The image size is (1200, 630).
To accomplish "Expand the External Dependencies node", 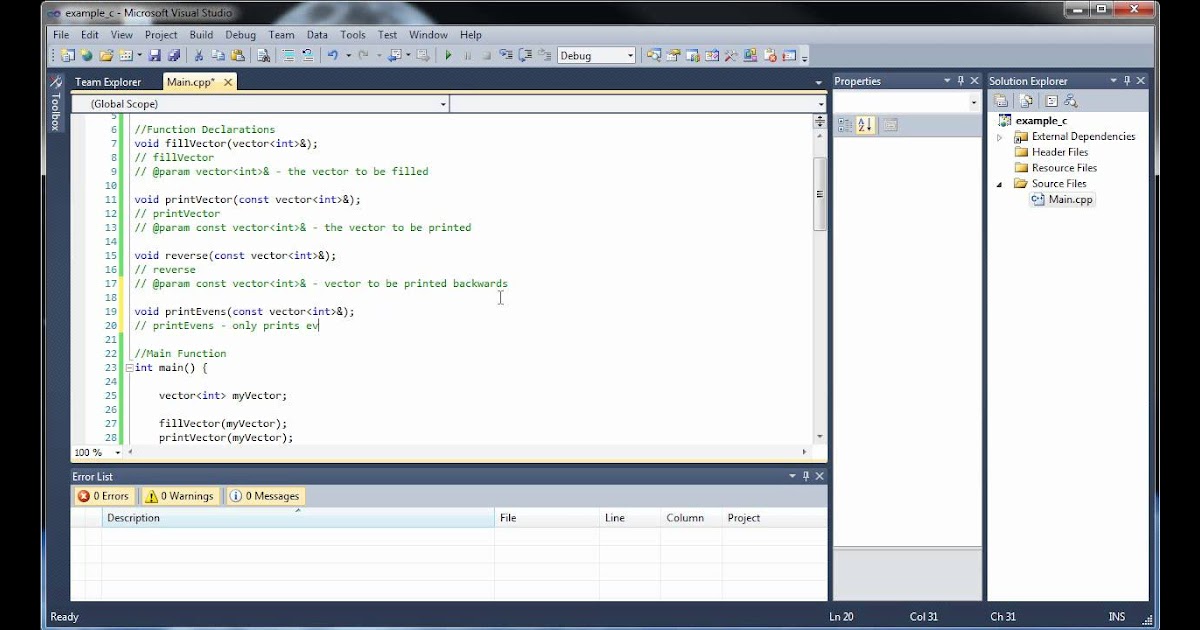I will click(999, 137).
